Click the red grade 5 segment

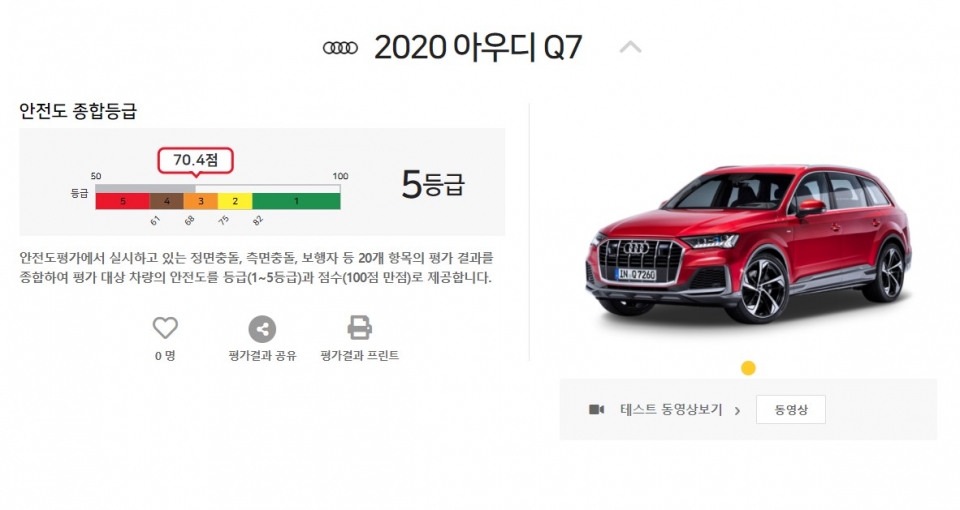tap(122, 201)
